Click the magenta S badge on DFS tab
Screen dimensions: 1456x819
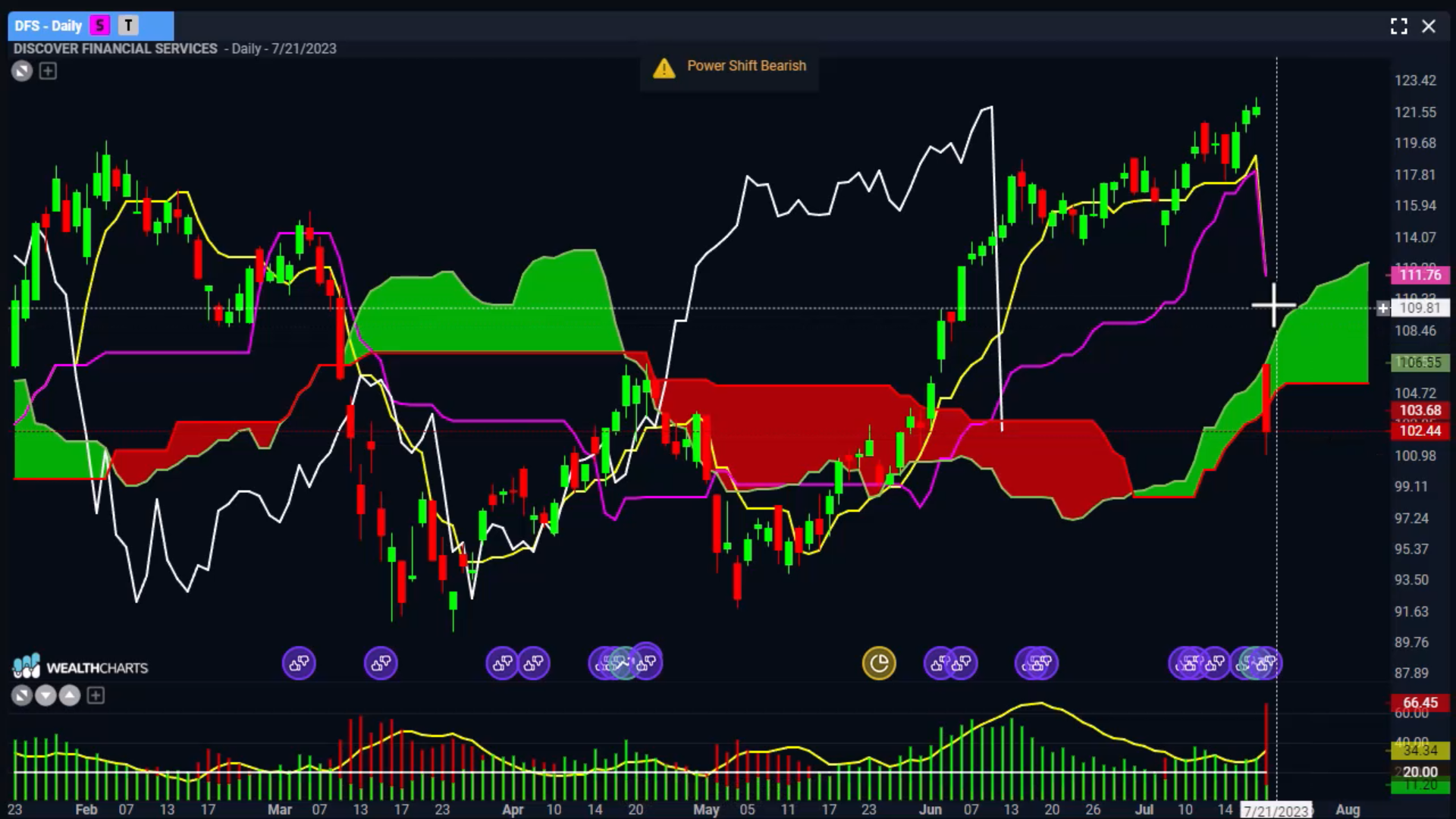[x=99, y=26]
